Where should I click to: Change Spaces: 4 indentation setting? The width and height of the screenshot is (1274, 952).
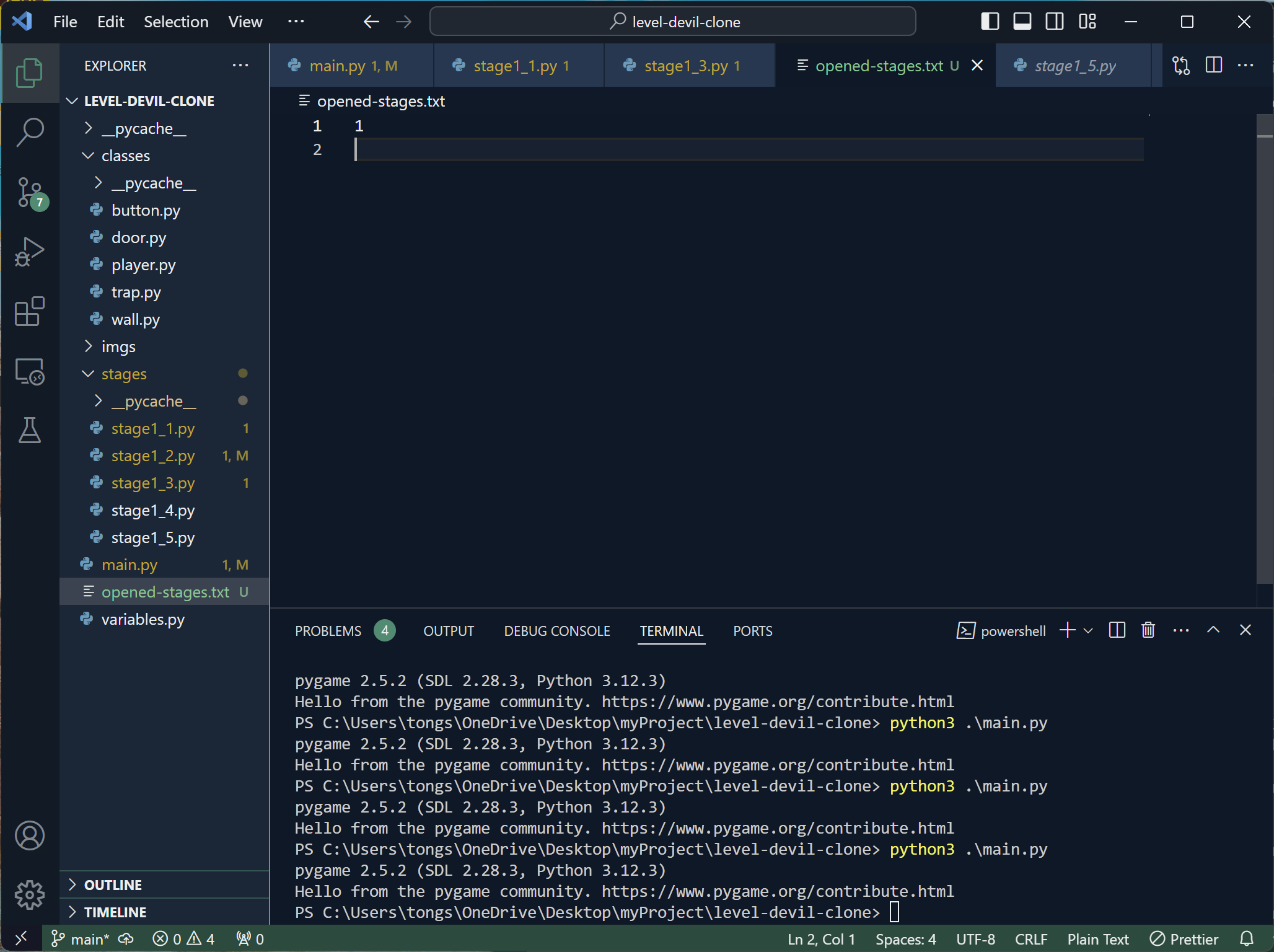click(905, 939)
